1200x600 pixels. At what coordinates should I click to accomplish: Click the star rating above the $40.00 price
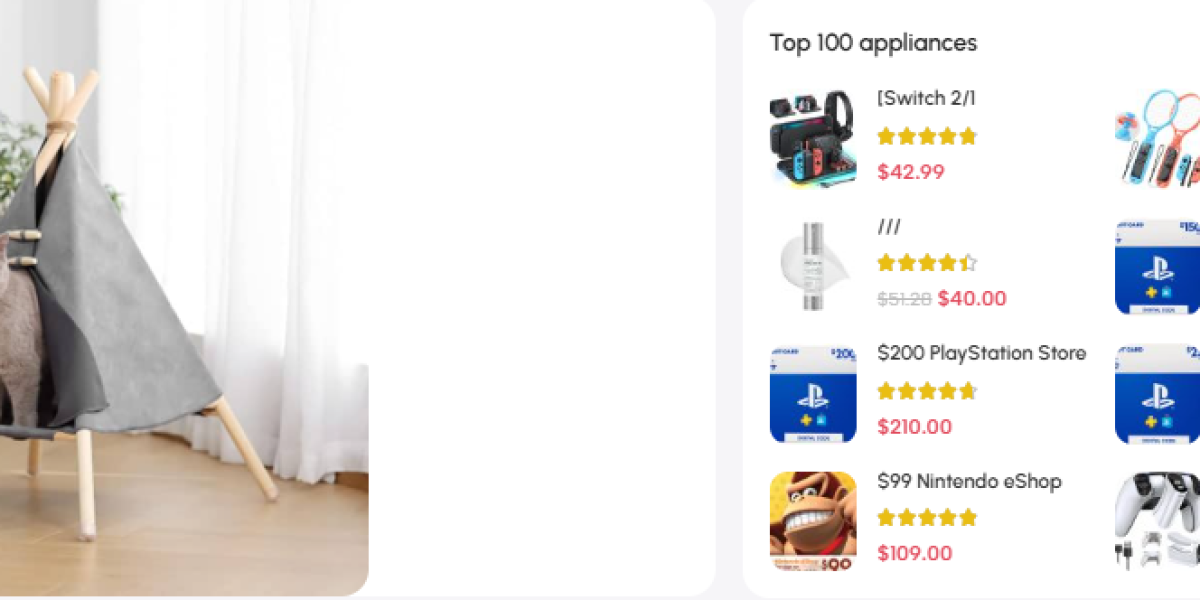[927, 263]
